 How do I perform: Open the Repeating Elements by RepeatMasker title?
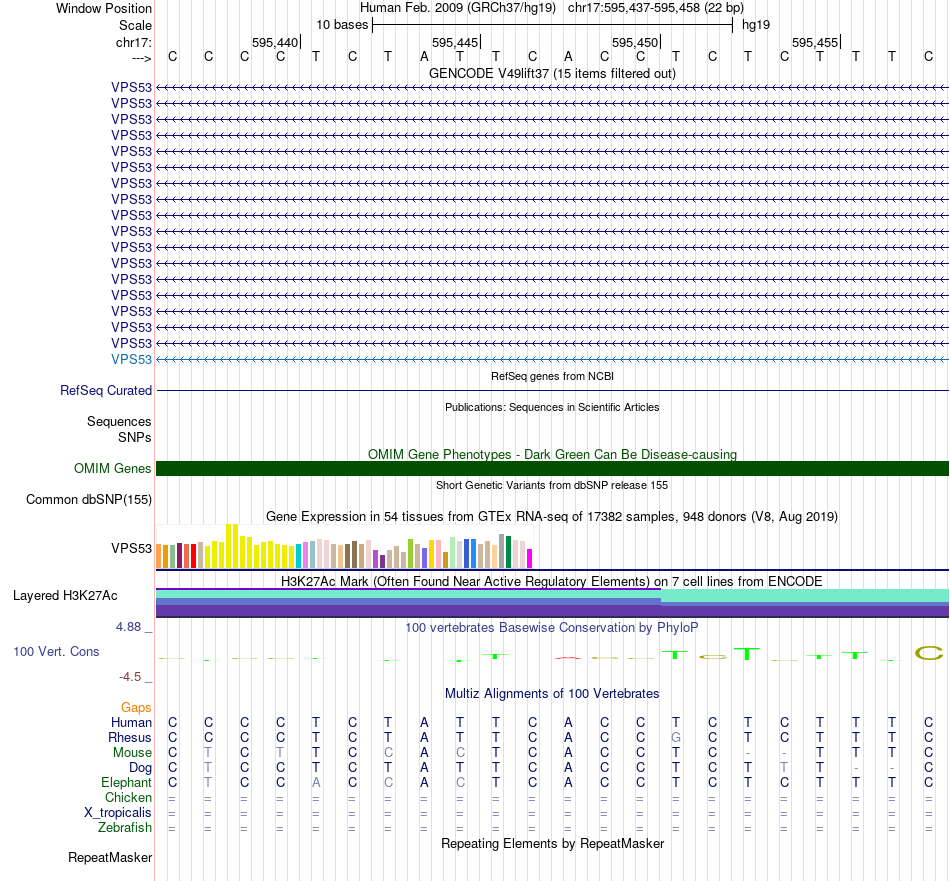[x=552, y=843]
